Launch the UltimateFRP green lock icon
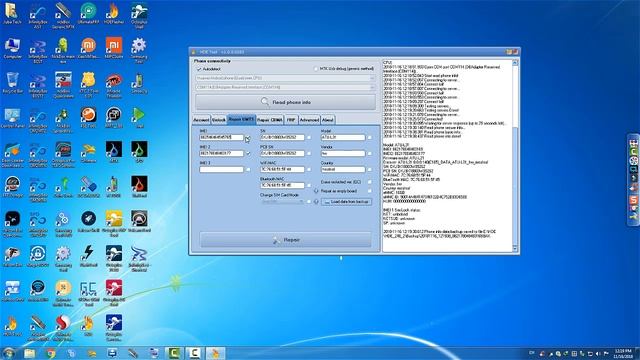This screenshot has width=640, height=360. [x=88, y=13]
